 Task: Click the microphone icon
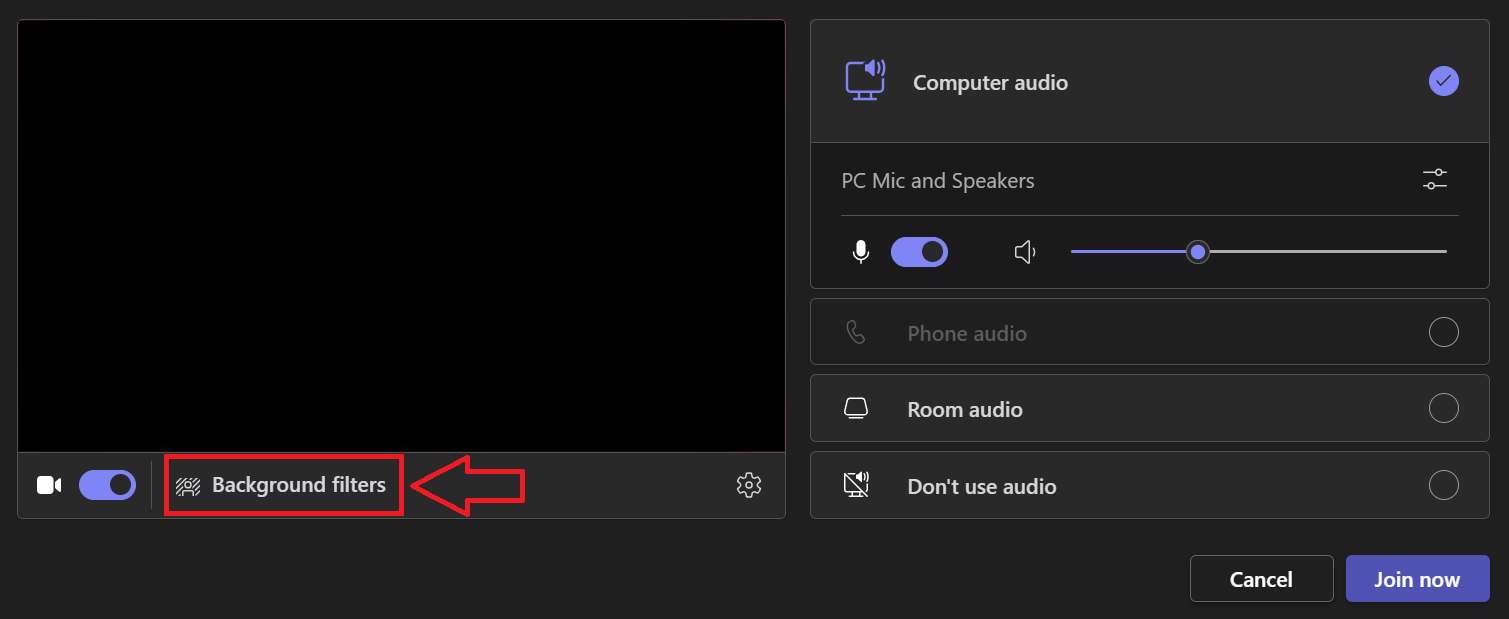(x=860, y=252)
